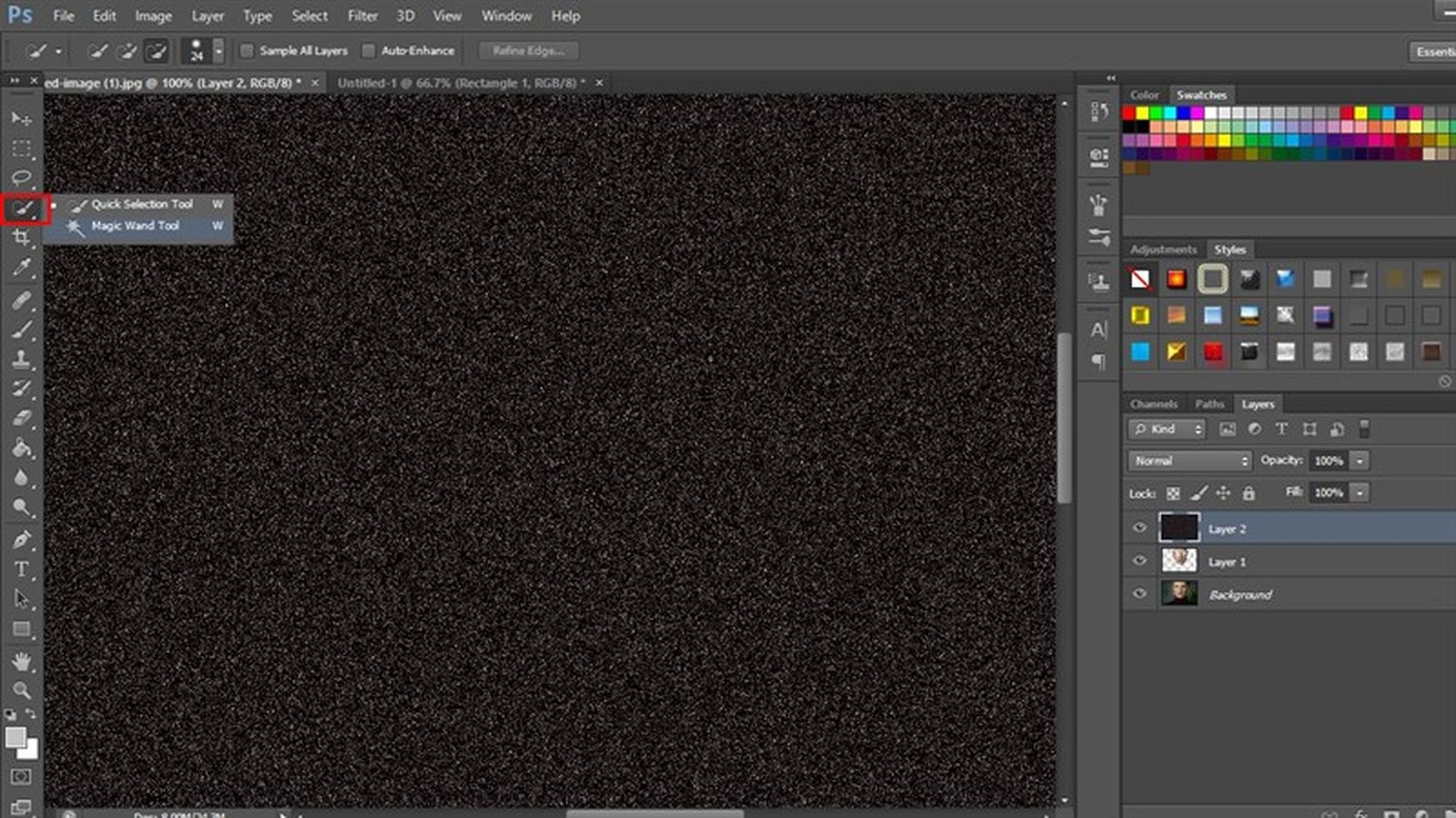Select Layer 2 thumbnail
Screen dimensions: 1456x818
(x=1179, y=528)
